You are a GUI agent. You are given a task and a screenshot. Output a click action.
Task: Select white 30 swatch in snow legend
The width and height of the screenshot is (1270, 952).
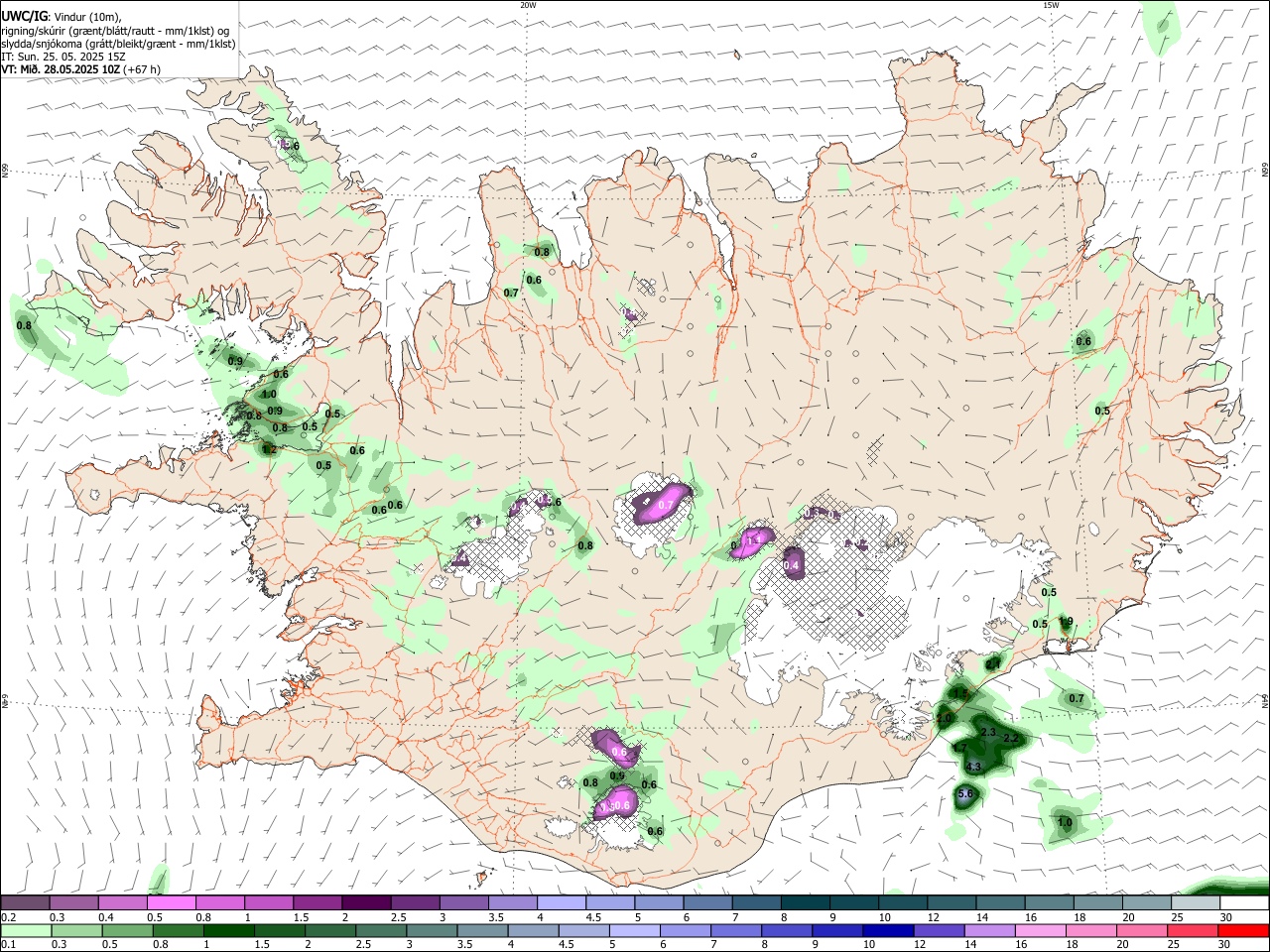pos(1243,902)
